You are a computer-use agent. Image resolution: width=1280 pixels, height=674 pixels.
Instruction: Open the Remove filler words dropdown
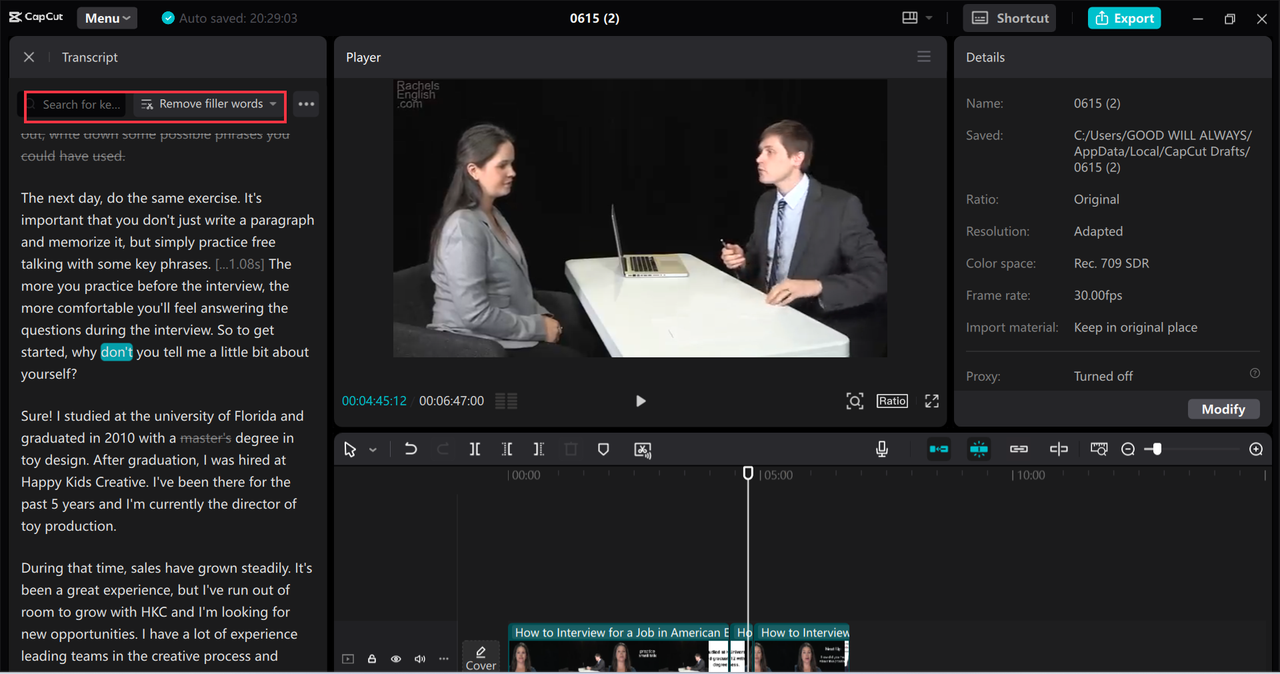pyautogui.click(x=209, y=104)
